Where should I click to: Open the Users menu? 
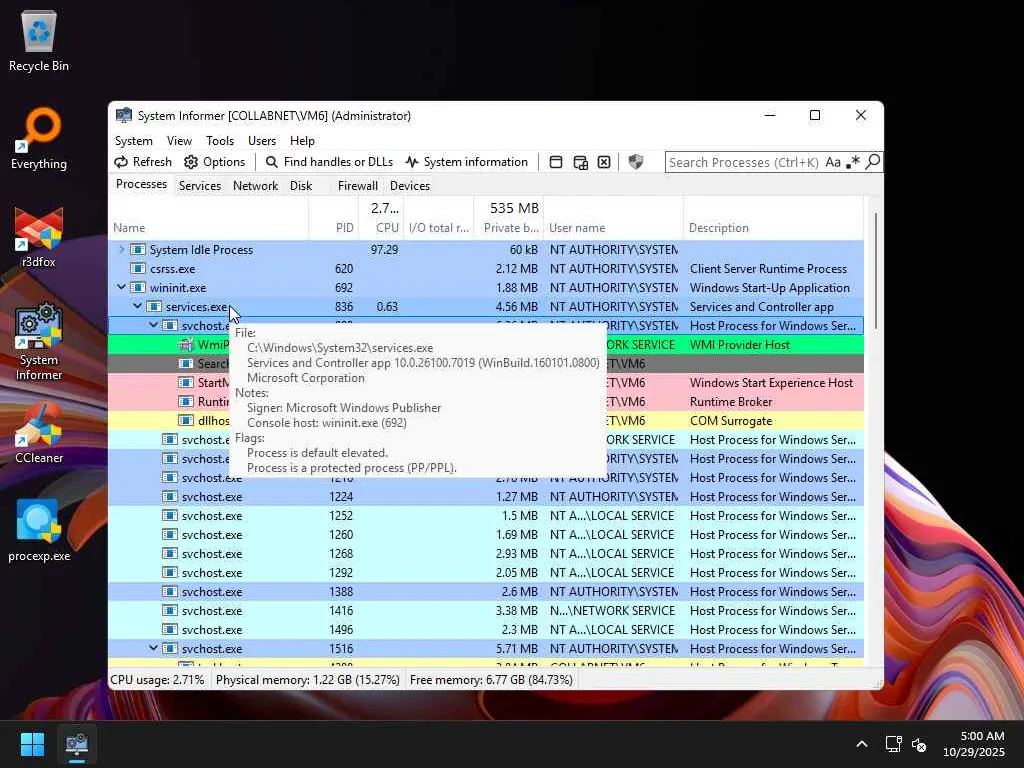point(262,140)
